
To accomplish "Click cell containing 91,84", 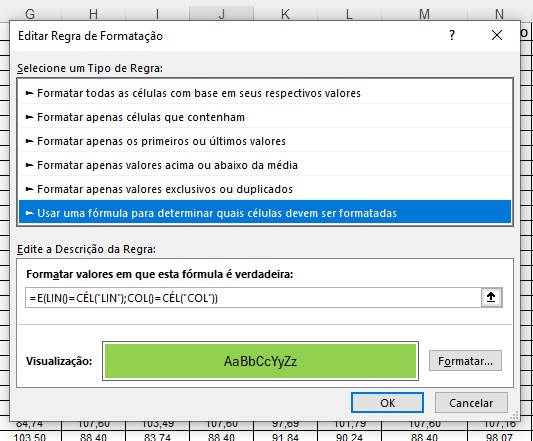I will click(x=286, y=436).
